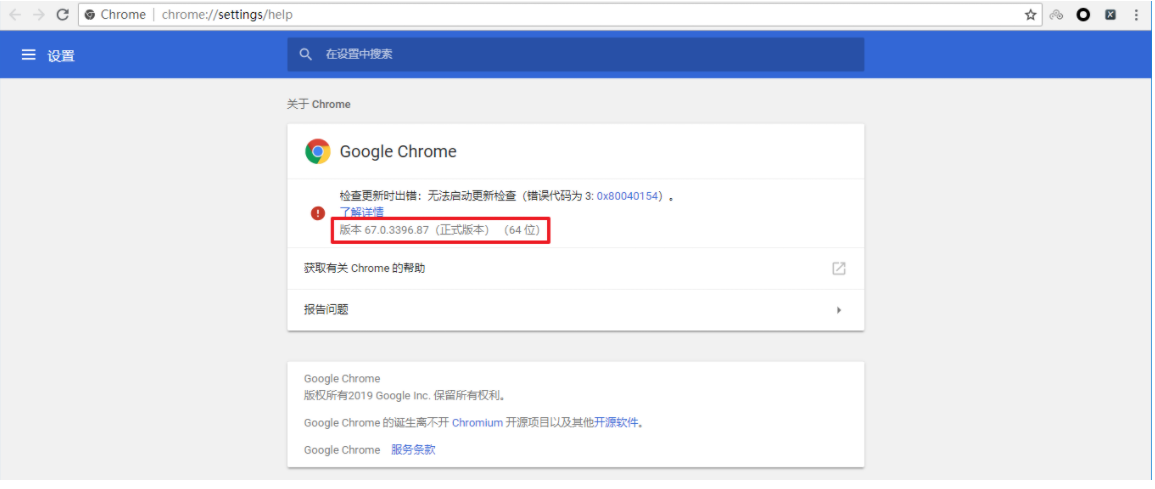Open the 服务条款 link
Viewport: 1155px width, 489px height.
(413, 450)
